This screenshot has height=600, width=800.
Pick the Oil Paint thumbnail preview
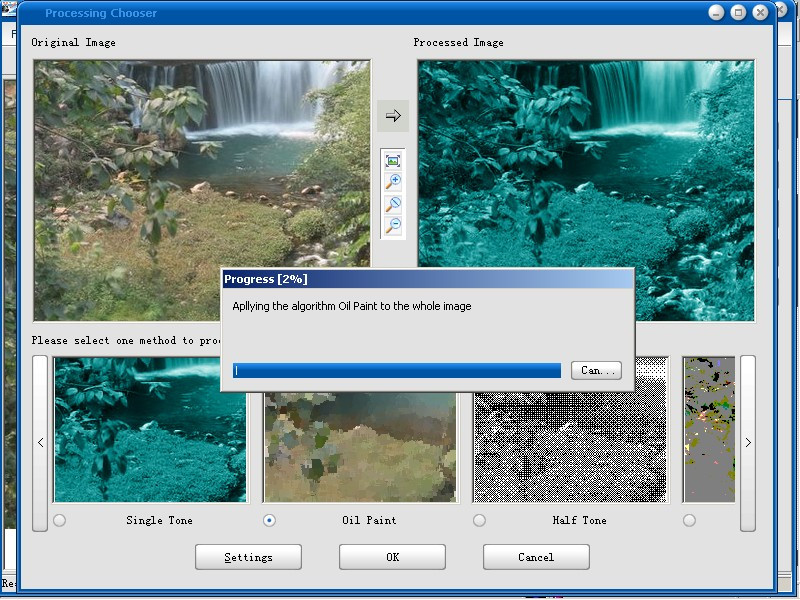pos(360,447)
